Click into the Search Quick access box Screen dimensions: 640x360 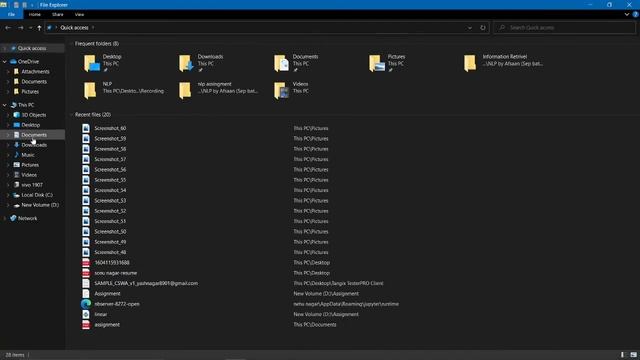pos(564,28)
